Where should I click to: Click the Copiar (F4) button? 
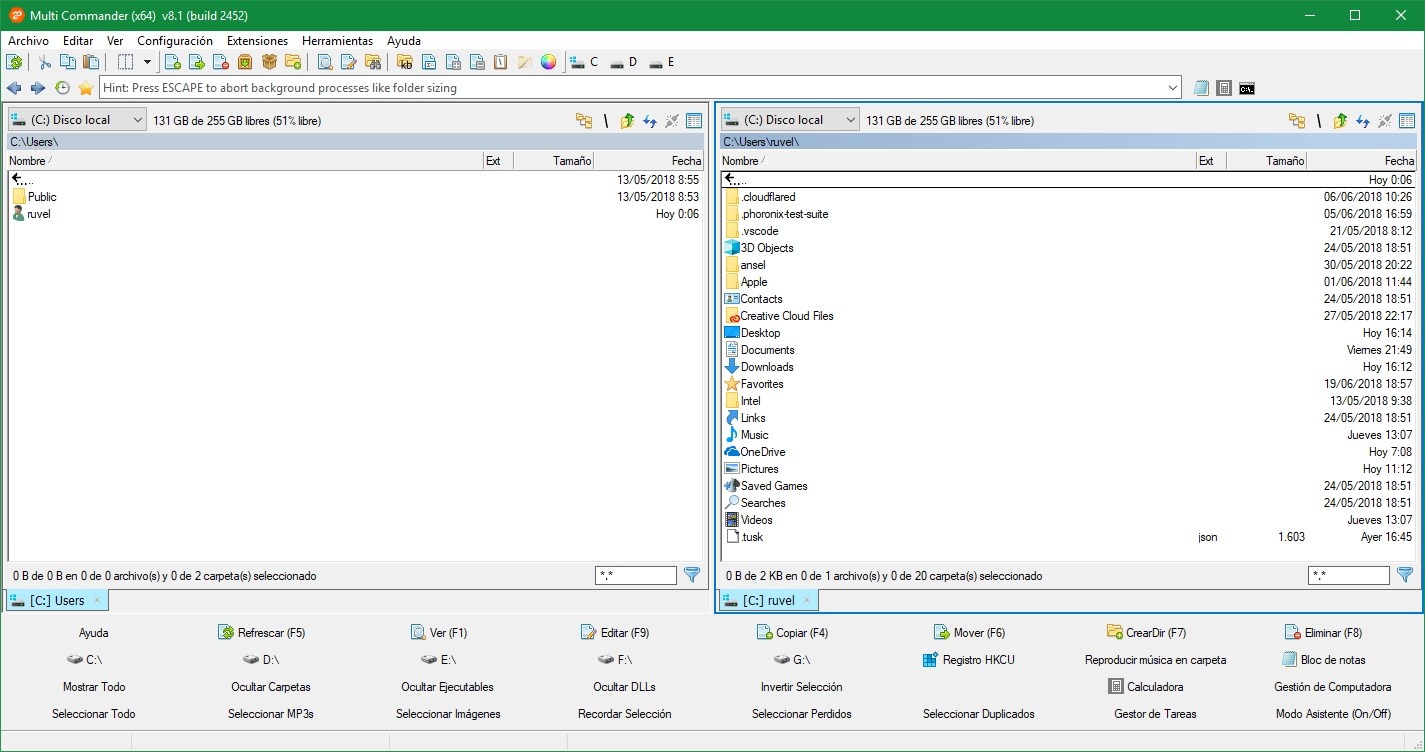click(x=793, y=633)
